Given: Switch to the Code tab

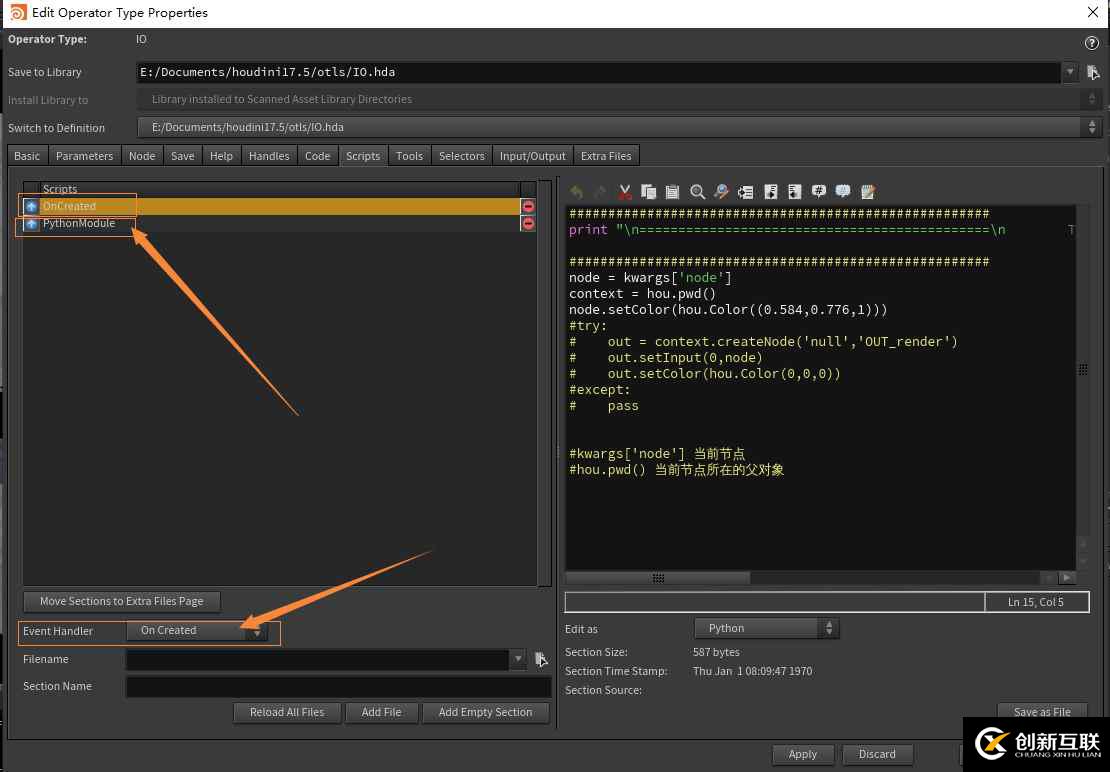Looking at the screenshot, I should pos(318,156).
